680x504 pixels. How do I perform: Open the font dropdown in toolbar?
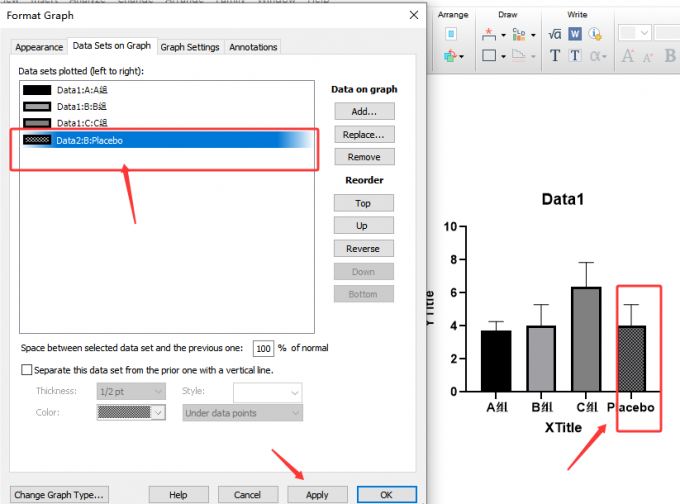point(635,33)
